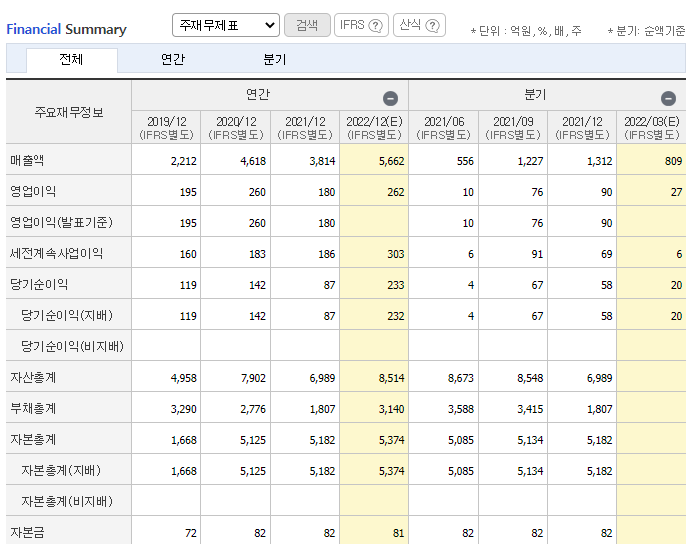Click the 당기순이익(지배) row label
The image size is (694, 544).
pyautogui.click(x=67, y=315)
